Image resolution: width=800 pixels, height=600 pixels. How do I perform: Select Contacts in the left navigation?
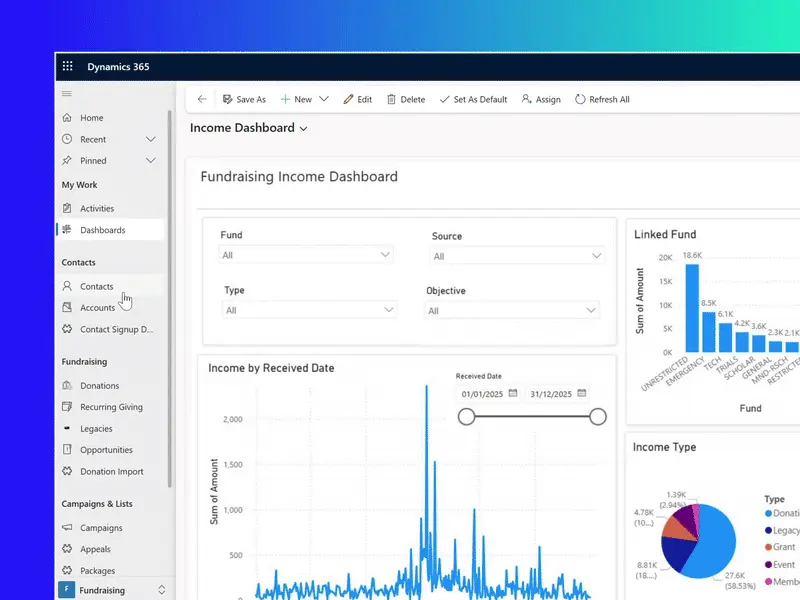click(96, 287)
